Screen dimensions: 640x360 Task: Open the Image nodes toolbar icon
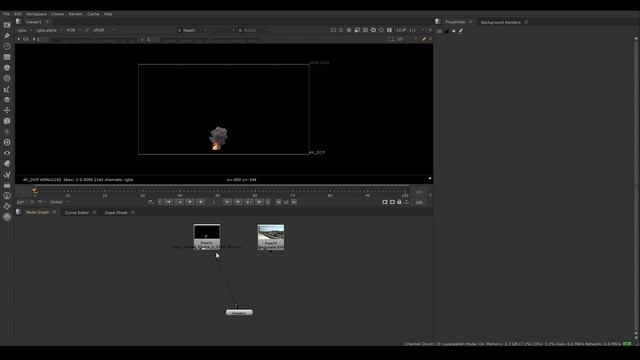7,25
